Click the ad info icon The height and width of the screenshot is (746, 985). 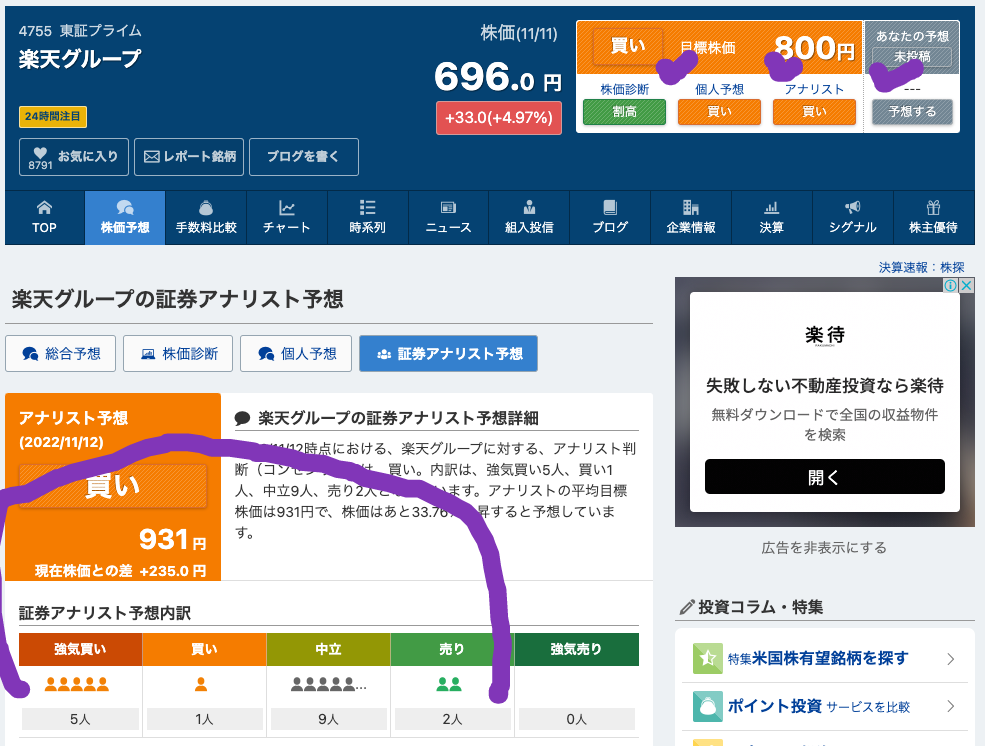[950, 286]
